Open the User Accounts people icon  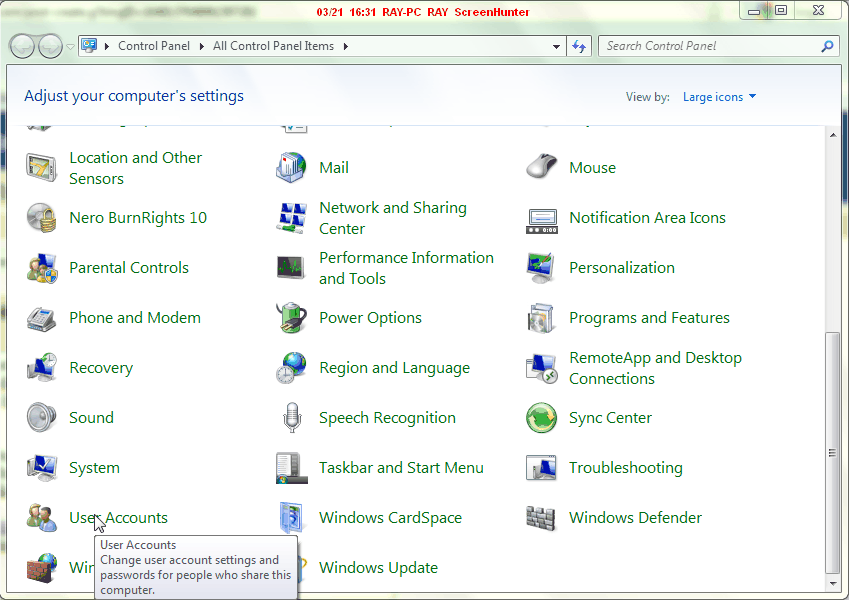41,518
